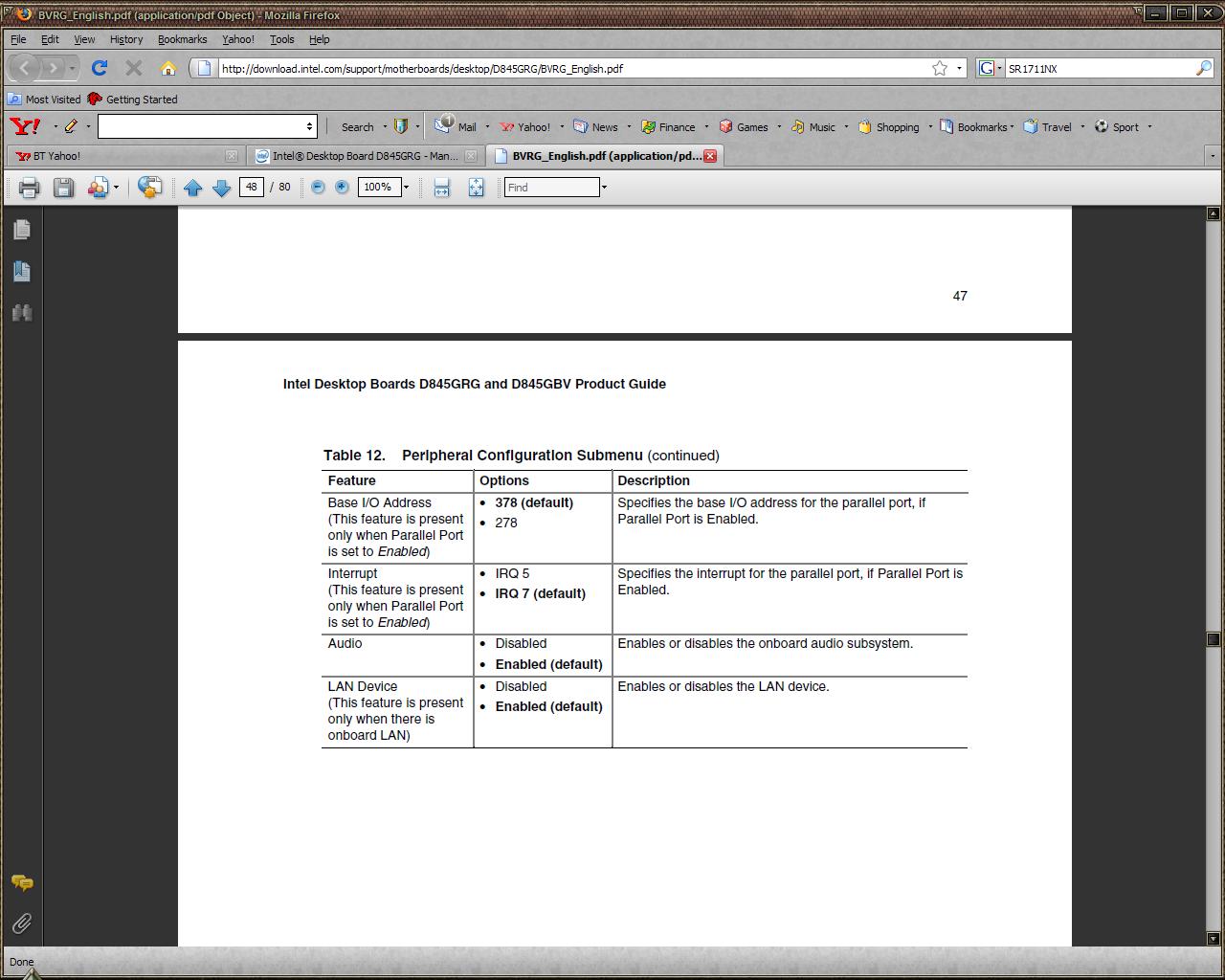1225x980 pixels.
Task: Click vertical scrollbar up arrow
Action: click(1214, 212)
